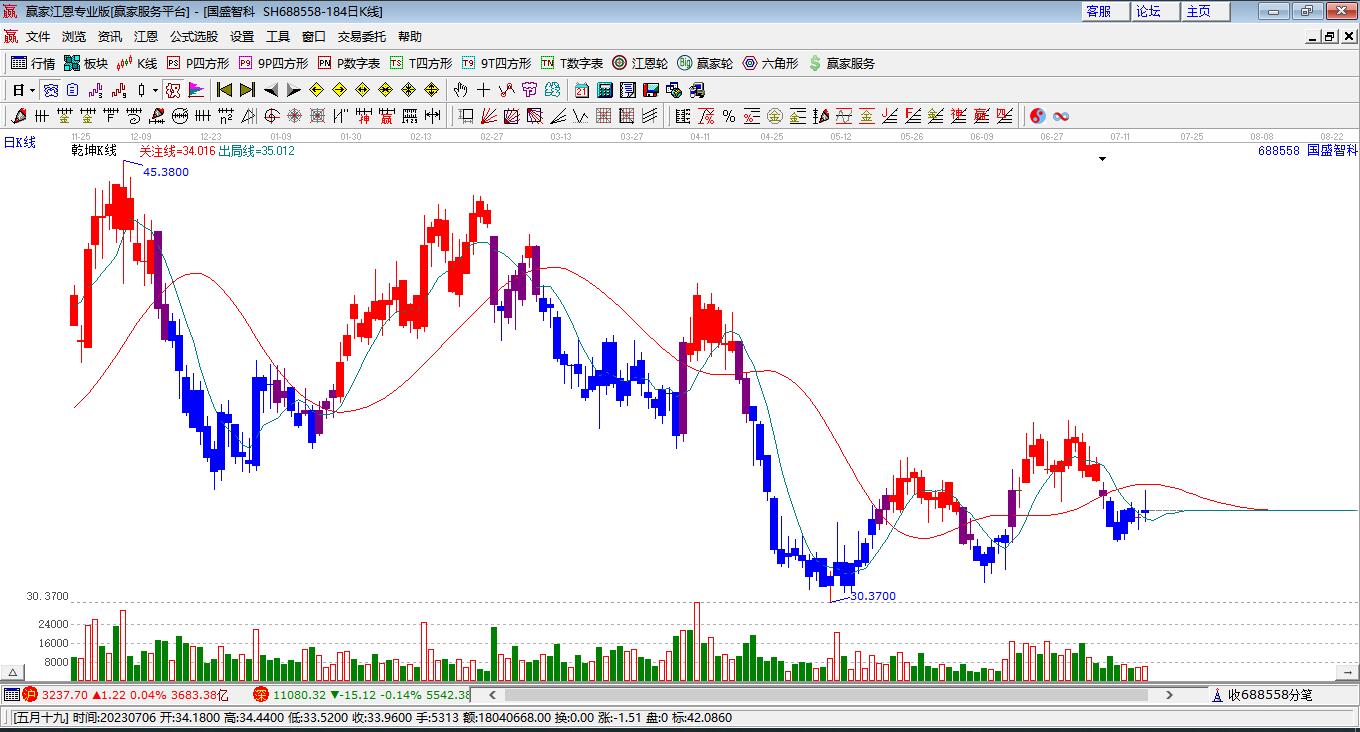Open the 资讯 menu
The width and height of the screenshot is (1360, 732).
coord(110,37)
